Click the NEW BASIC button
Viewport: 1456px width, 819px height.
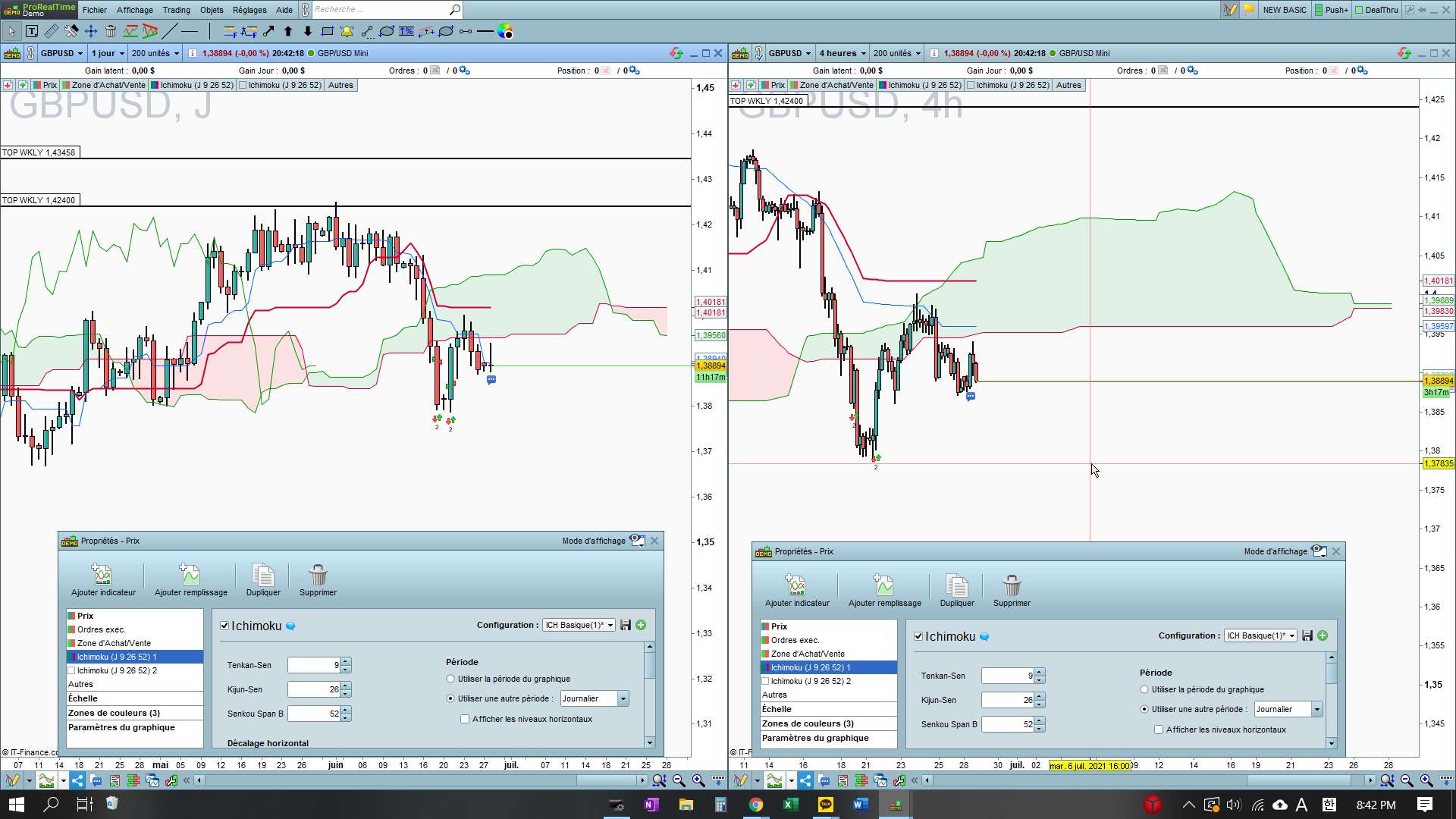click(1285, 10)
